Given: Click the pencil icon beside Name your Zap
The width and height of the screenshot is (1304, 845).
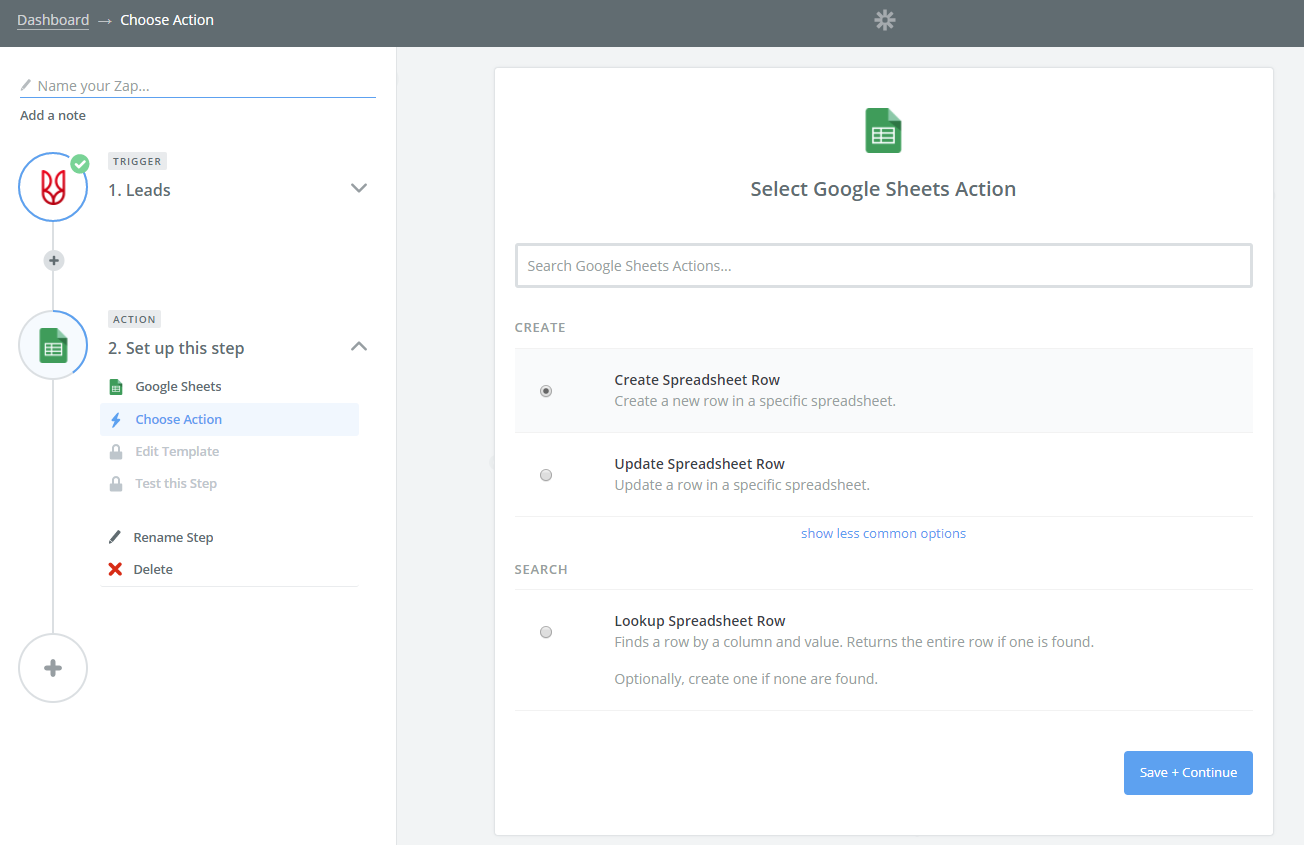Looking at the screenshot, I should [x=26, y=86].
